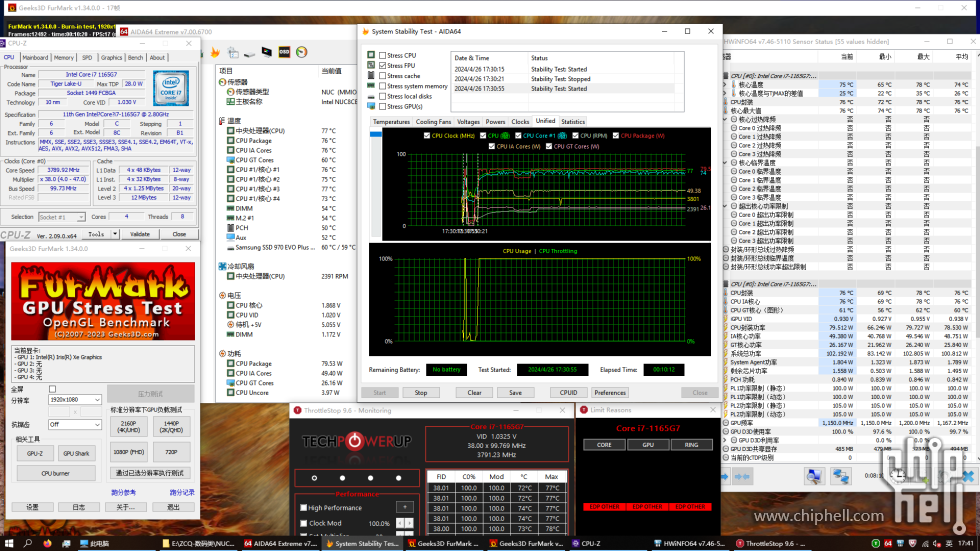The height and width of the screenshot is (551, 980).
Task: Click the 冷却风扇 fan section icon in AIDA64
Action: [x=222, y=266]
